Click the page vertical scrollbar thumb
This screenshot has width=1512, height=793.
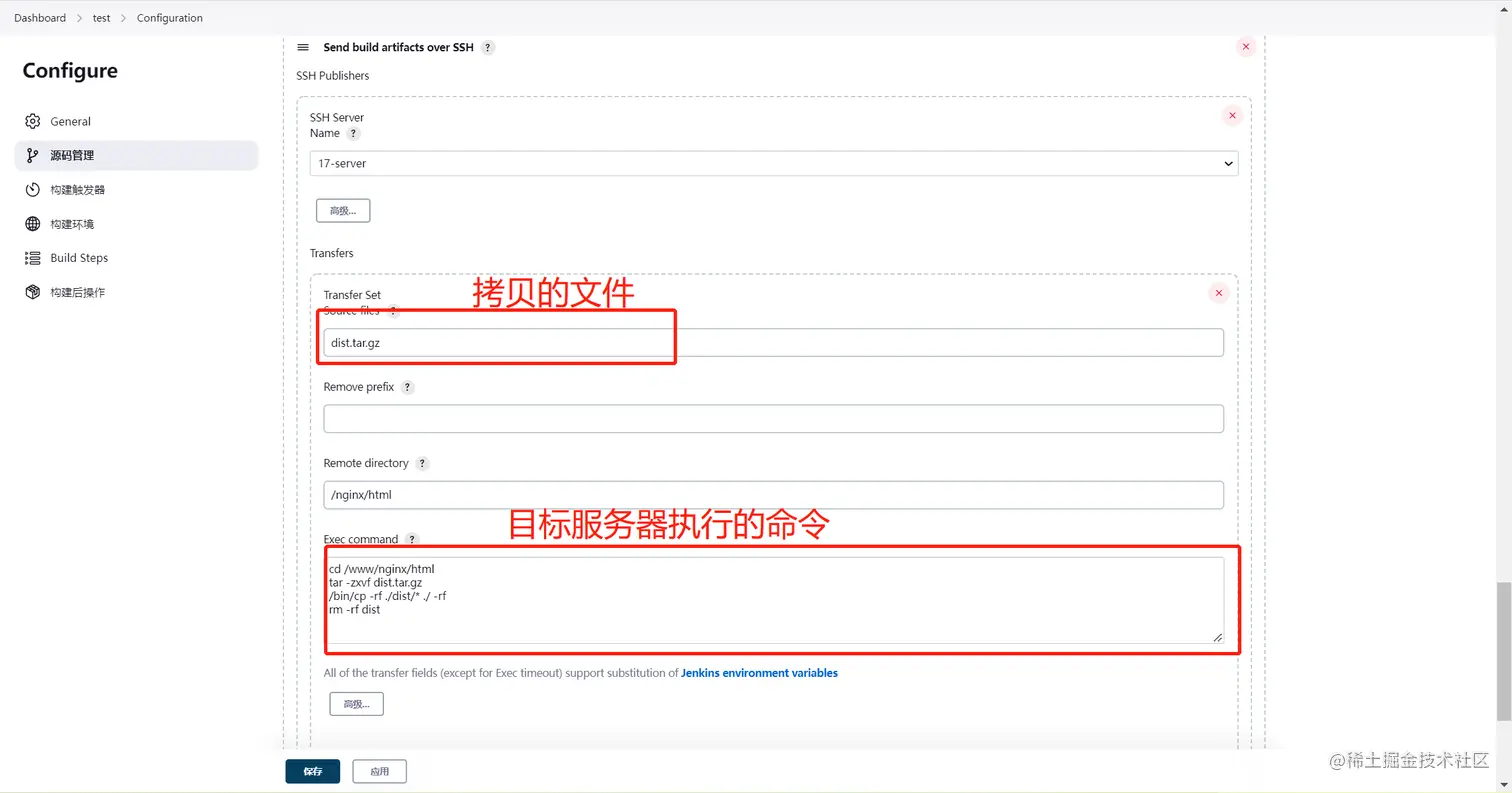pyautogui.click(x=1504, y=650)
